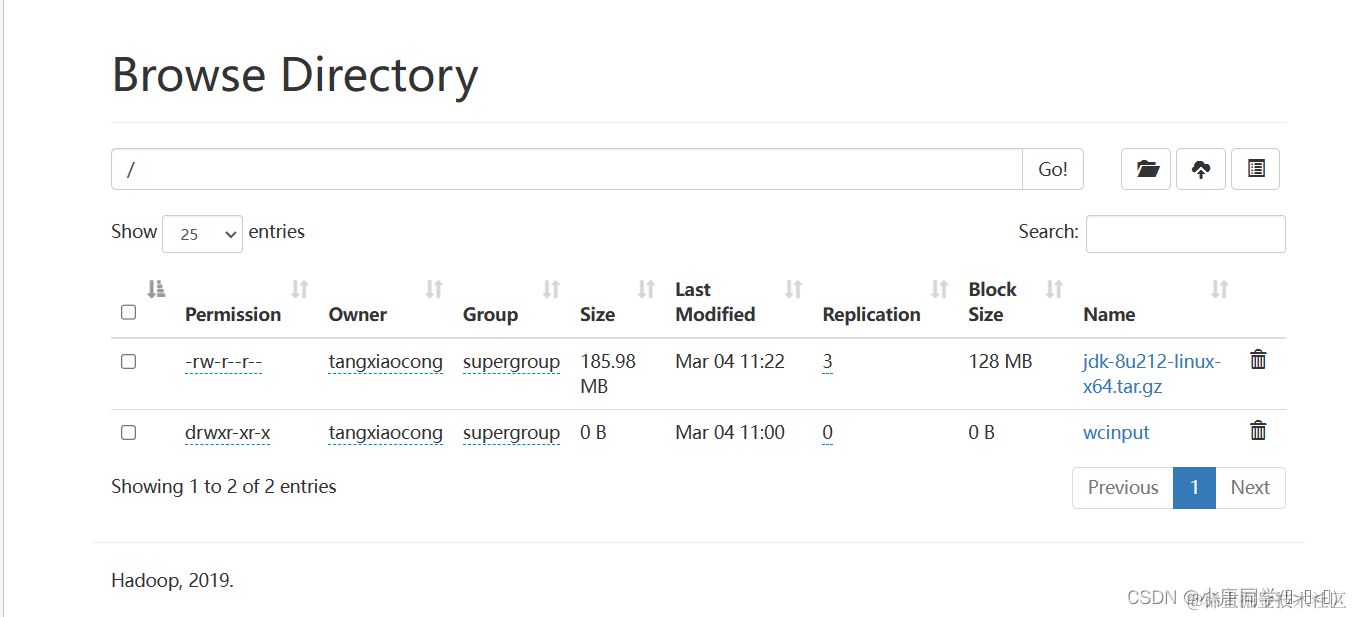Image resolution: width=1353 pixels, height=617 pixels.
Task: Sort table by Permission column arrows
Action: point(300,290)
